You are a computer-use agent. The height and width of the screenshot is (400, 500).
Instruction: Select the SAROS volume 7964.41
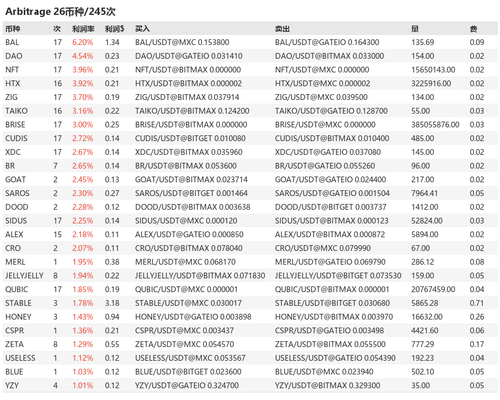425,193
